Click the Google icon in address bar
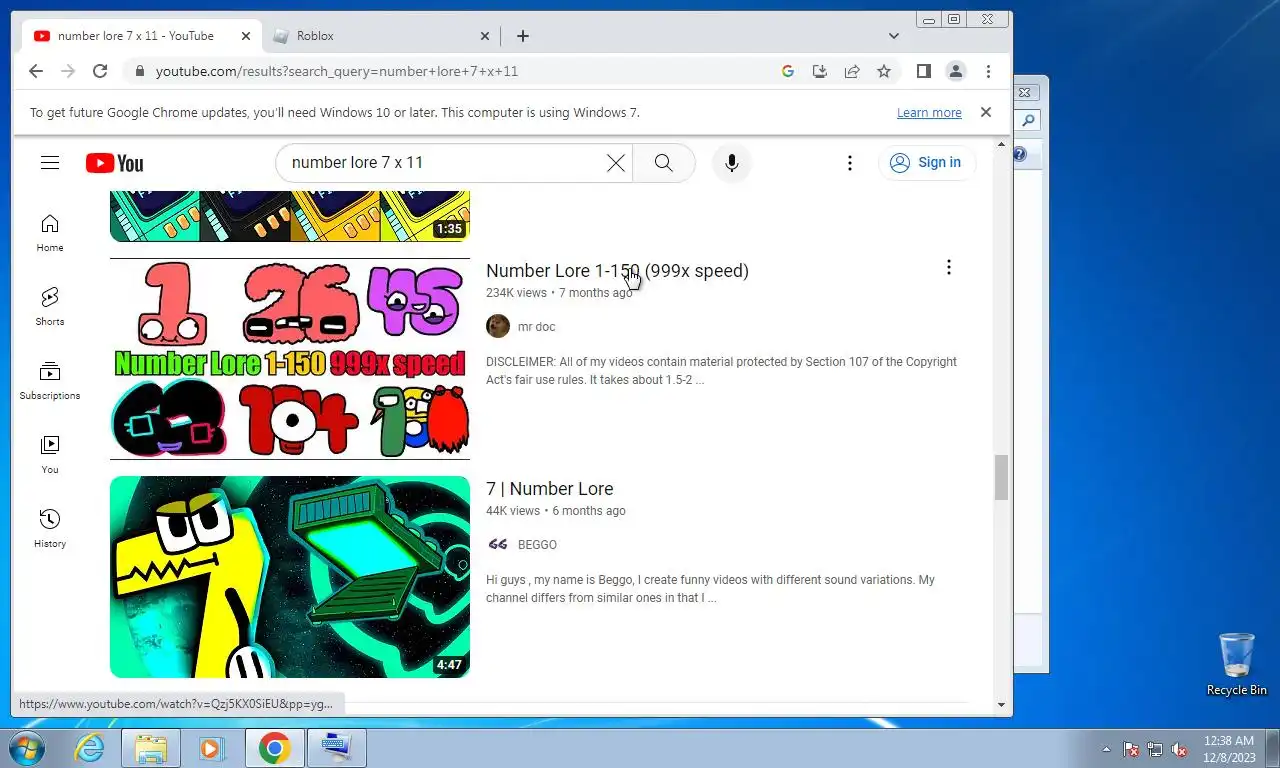1280x768 pixels. click(x=788, y=71)
